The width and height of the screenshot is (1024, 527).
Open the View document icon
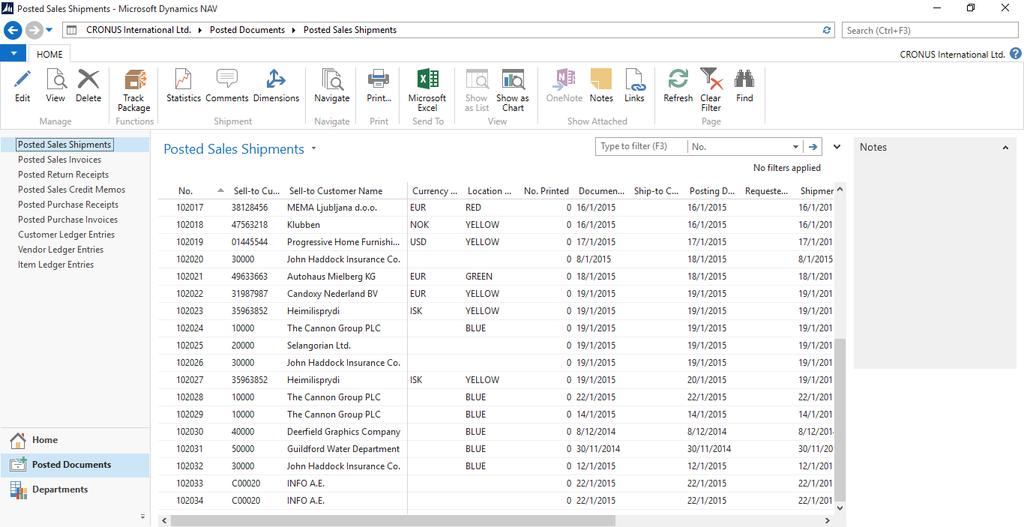point(56,80)
